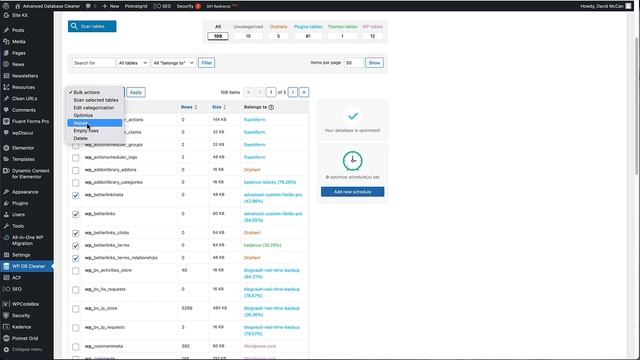Open the All tables dropdown
640x360 pixels.
tap(133, 63)
